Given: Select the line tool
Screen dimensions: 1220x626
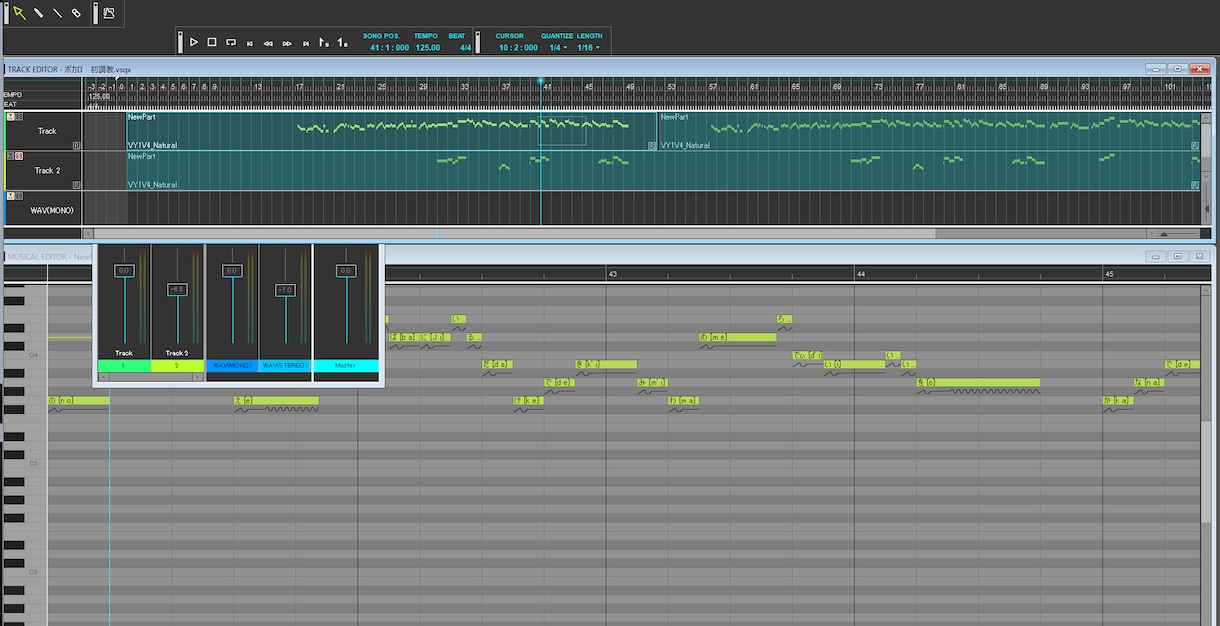Looking at the screenshot, I should coord(57,13).
